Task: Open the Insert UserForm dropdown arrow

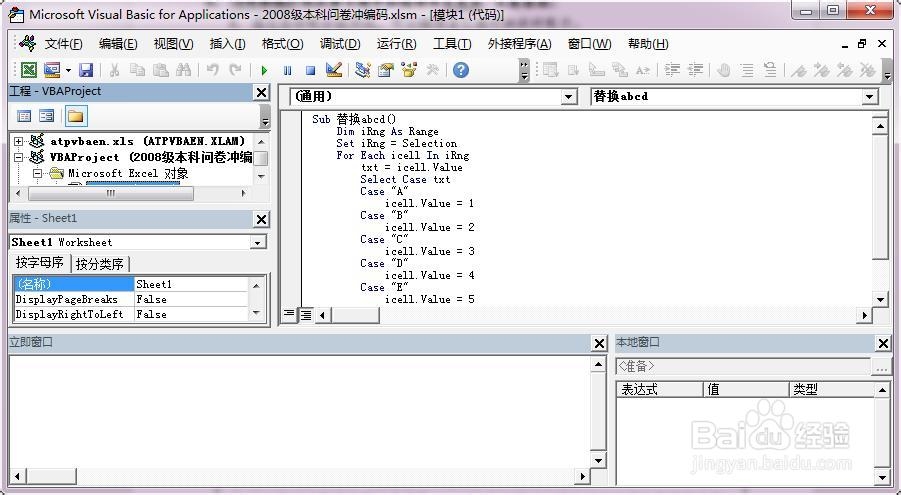Action: (x=68, y=70)
